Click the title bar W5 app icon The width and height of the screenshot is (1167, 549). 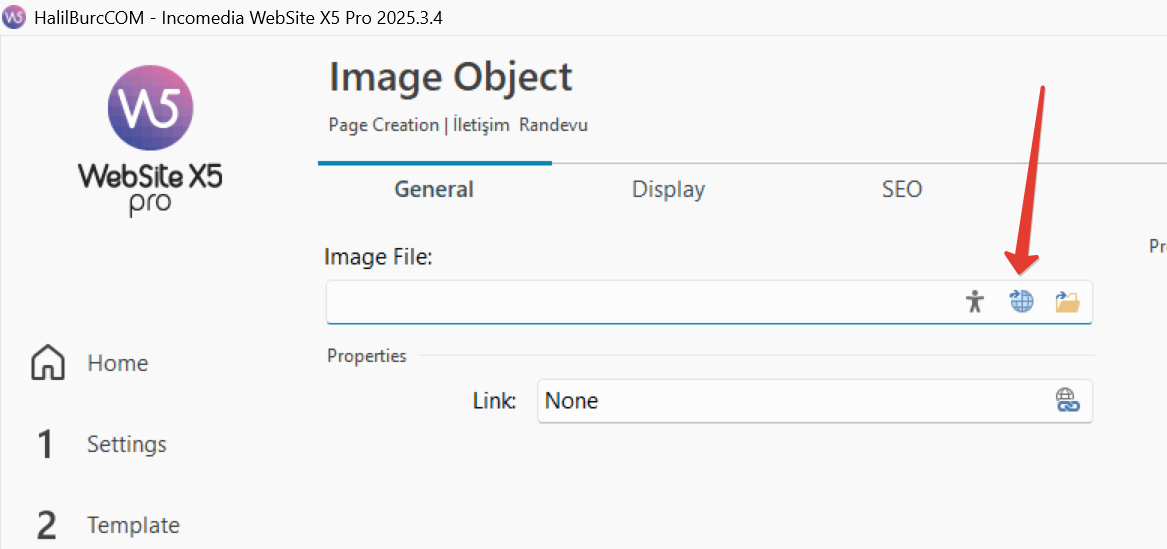[15, 17]
